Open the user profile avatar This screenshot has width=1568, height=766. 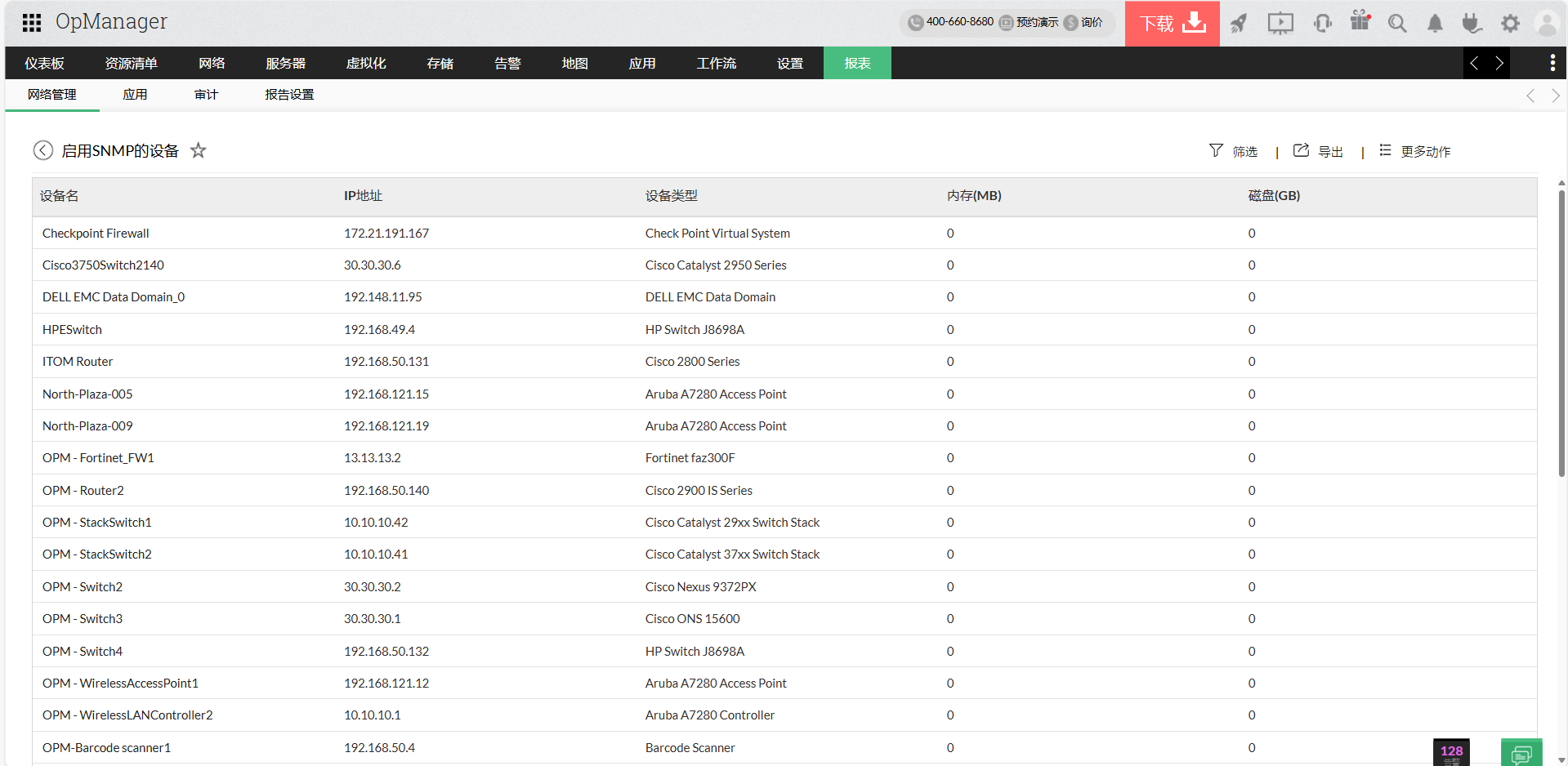click(x=1547, y=24)
